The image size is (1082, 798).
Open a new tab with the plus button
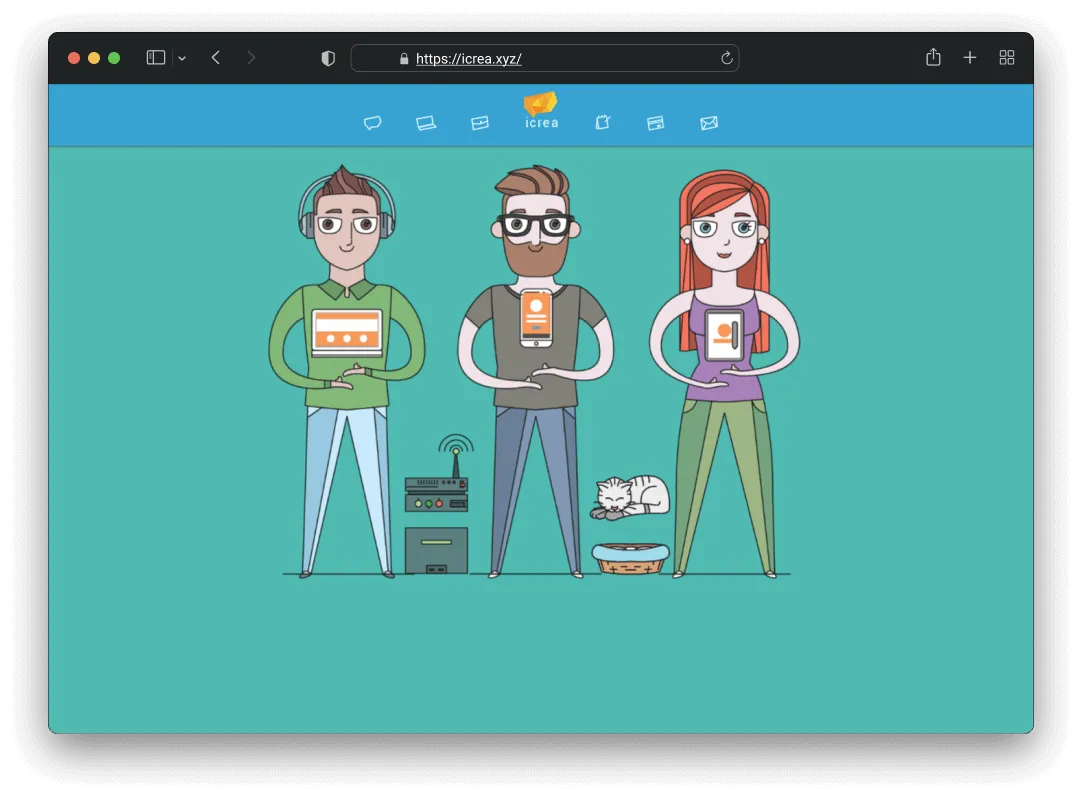coord(969,57)
